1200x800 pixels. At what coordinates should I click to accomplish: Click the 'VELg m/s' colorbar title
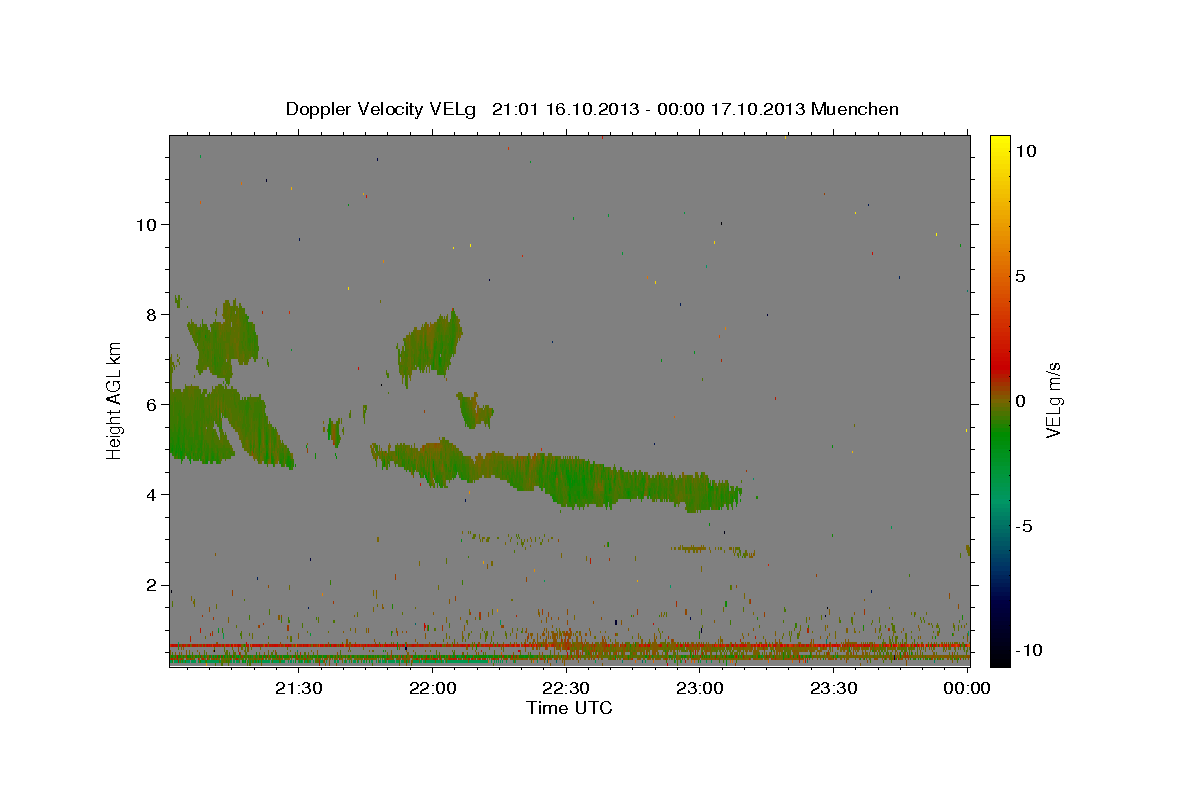coord(1053,401)
